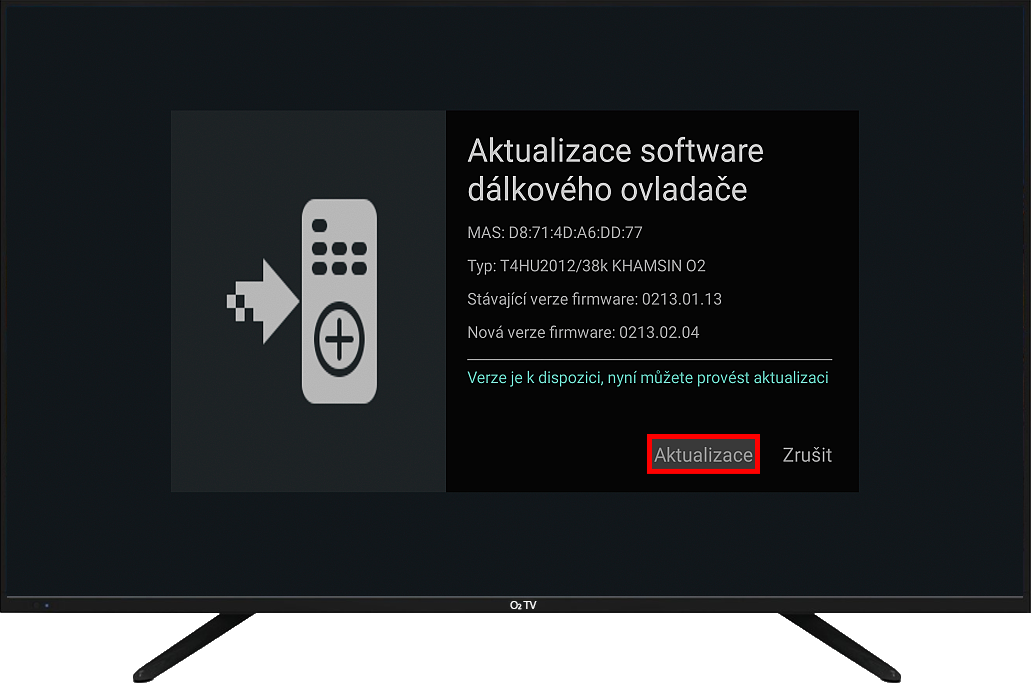
Task: Click the right TV stand leg
Action: (x=840, y=647)
